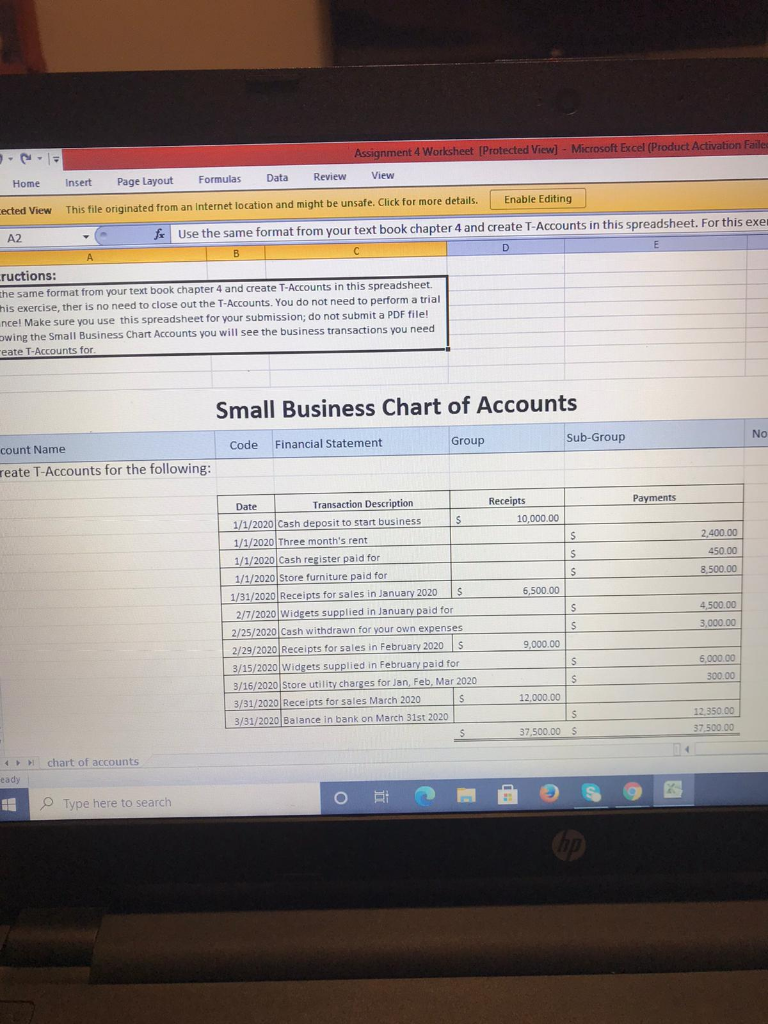Open Skype from the taskbar

tap(591, 792)
